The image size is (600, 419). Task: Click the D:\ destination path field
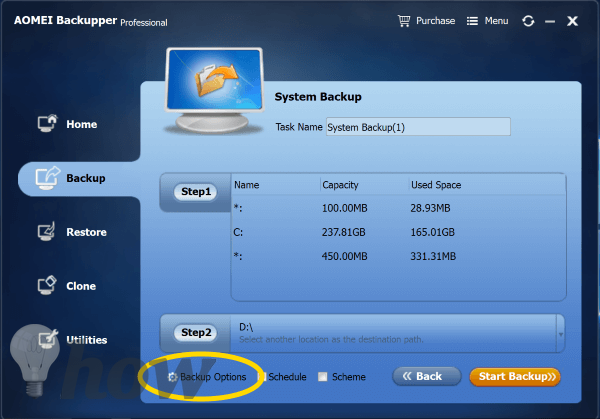click(393, 333)
